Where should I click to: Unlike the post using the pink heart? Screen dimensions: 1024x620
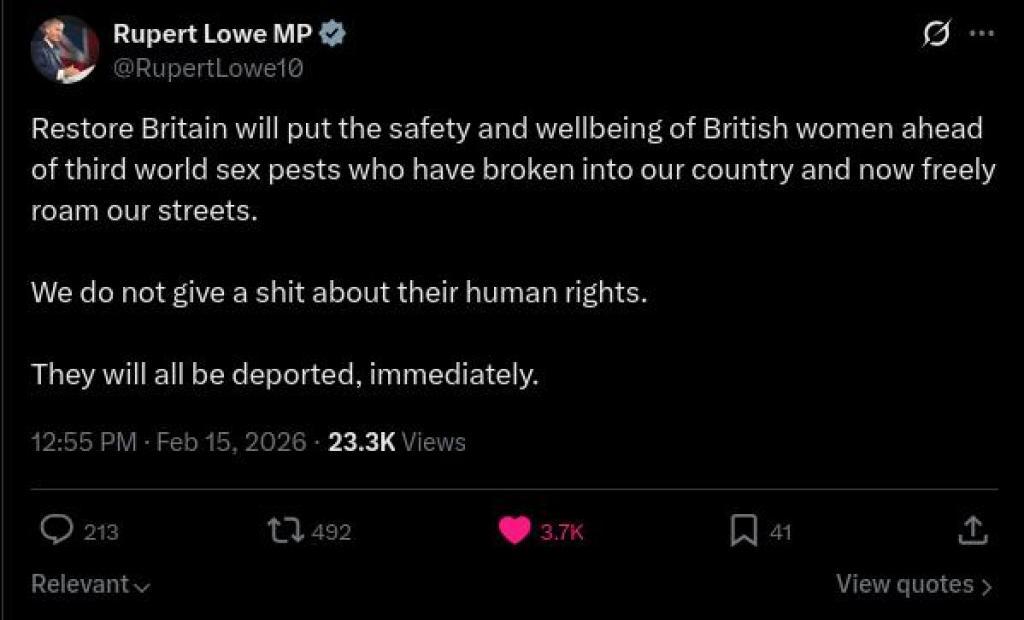tap(516, 532)
